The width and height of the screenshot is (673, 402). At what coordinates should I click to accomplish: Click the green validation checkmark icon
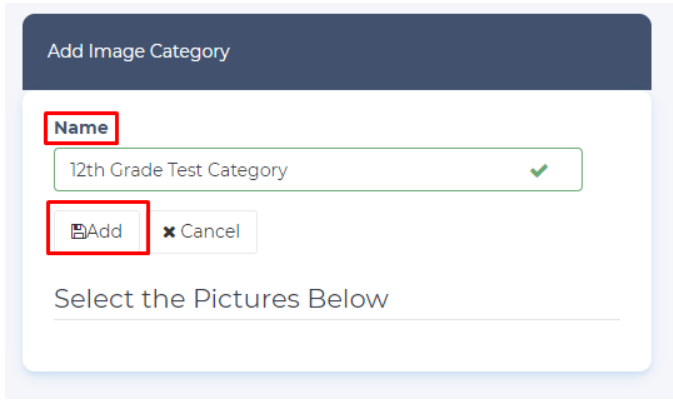coord(539,170)
